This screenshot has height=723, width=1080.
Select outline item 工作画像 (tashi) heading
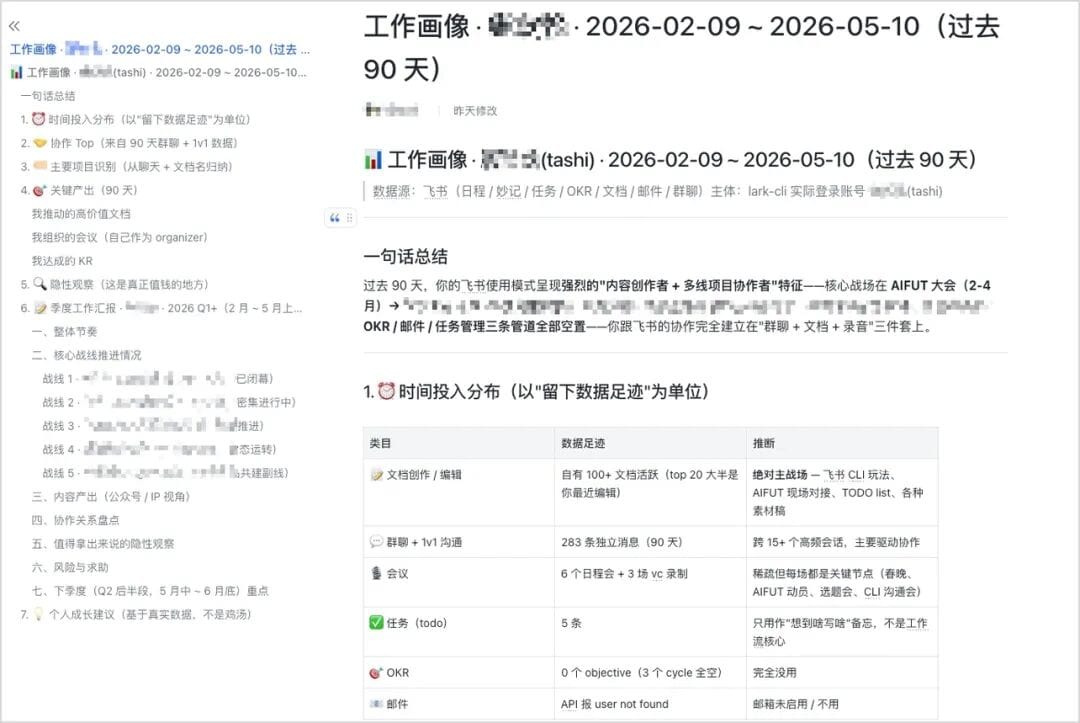coord(158,72)
